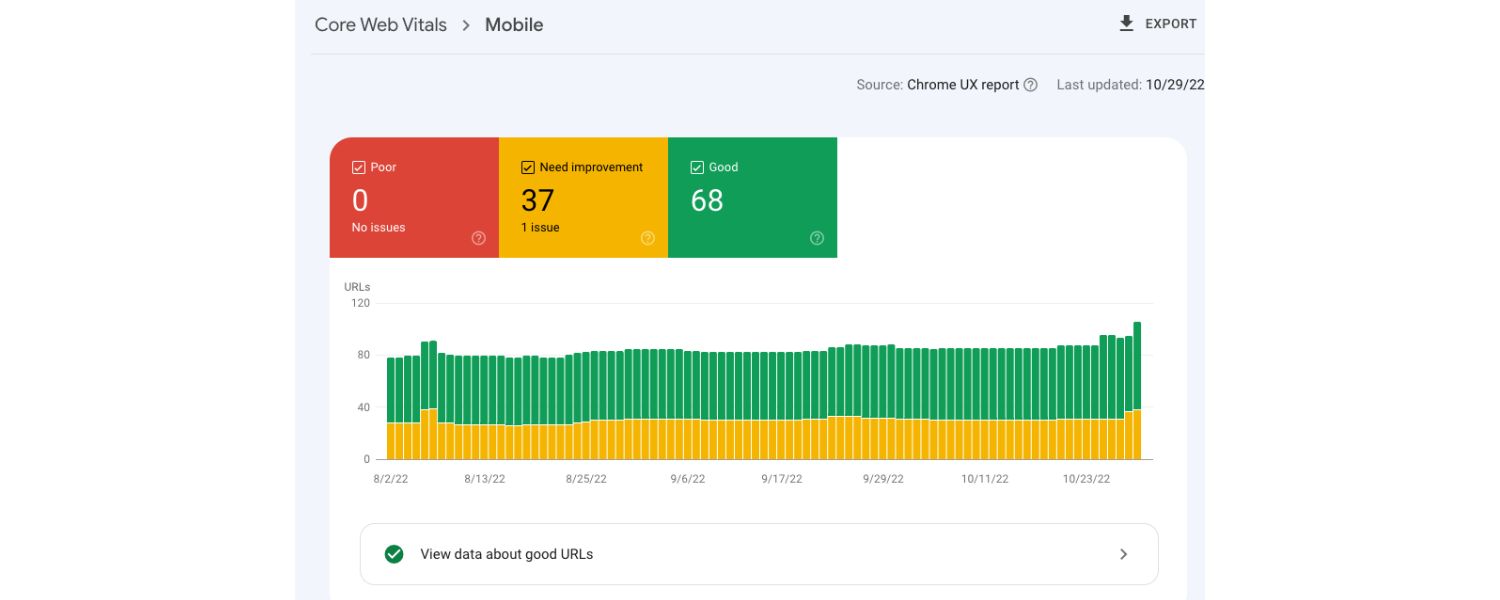
Task: Open the Chrome UX report info icon
Action: click(1031, 85)
